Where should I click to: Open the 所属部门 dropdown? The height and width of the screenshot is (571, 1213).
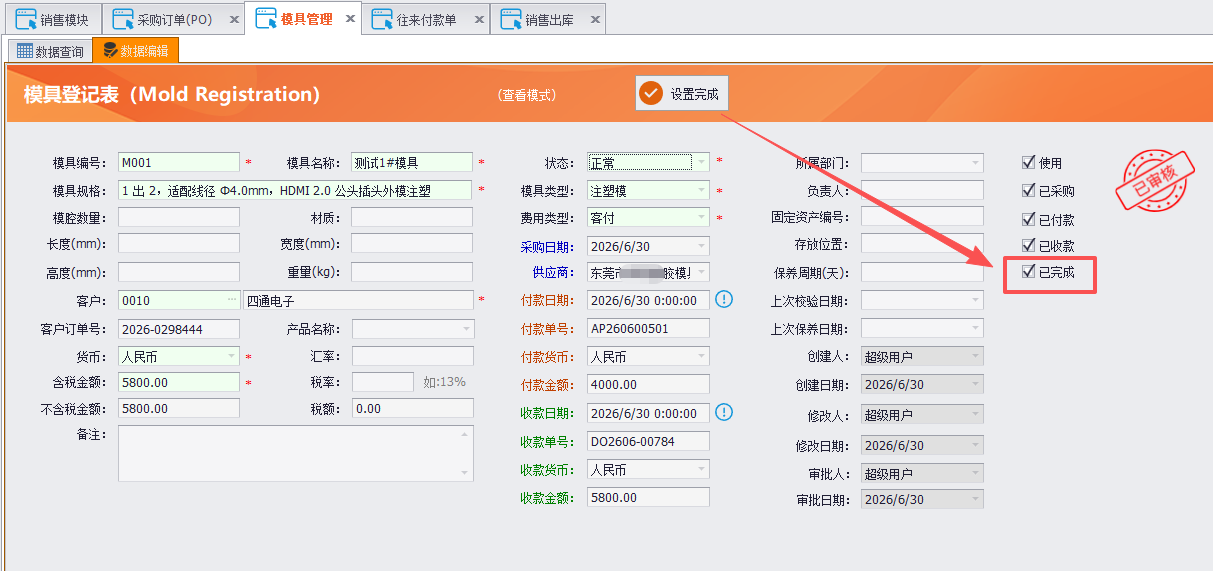[976, 162]
